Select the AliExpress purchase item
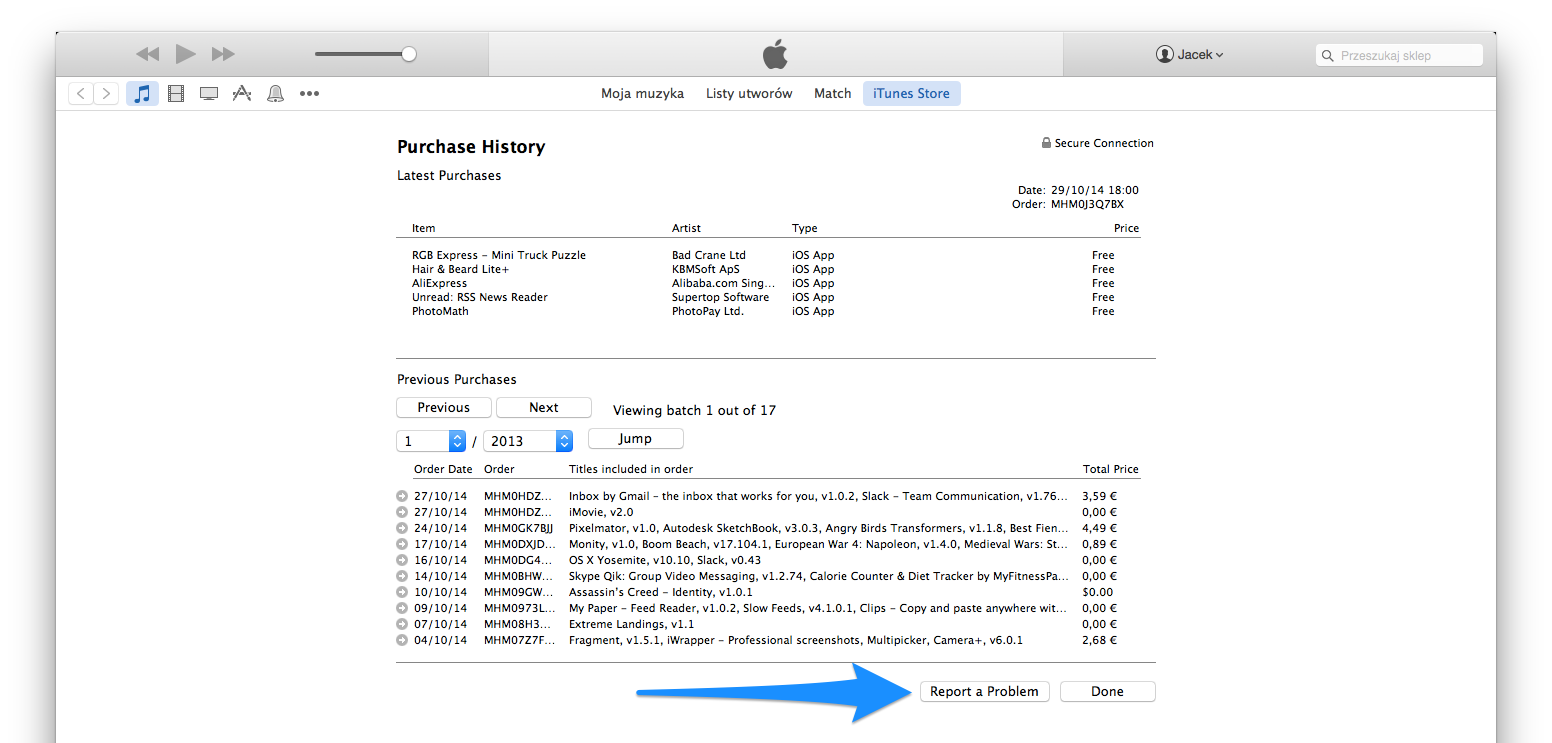Screen dimensions: 1552x743 (x=439, y=283)
